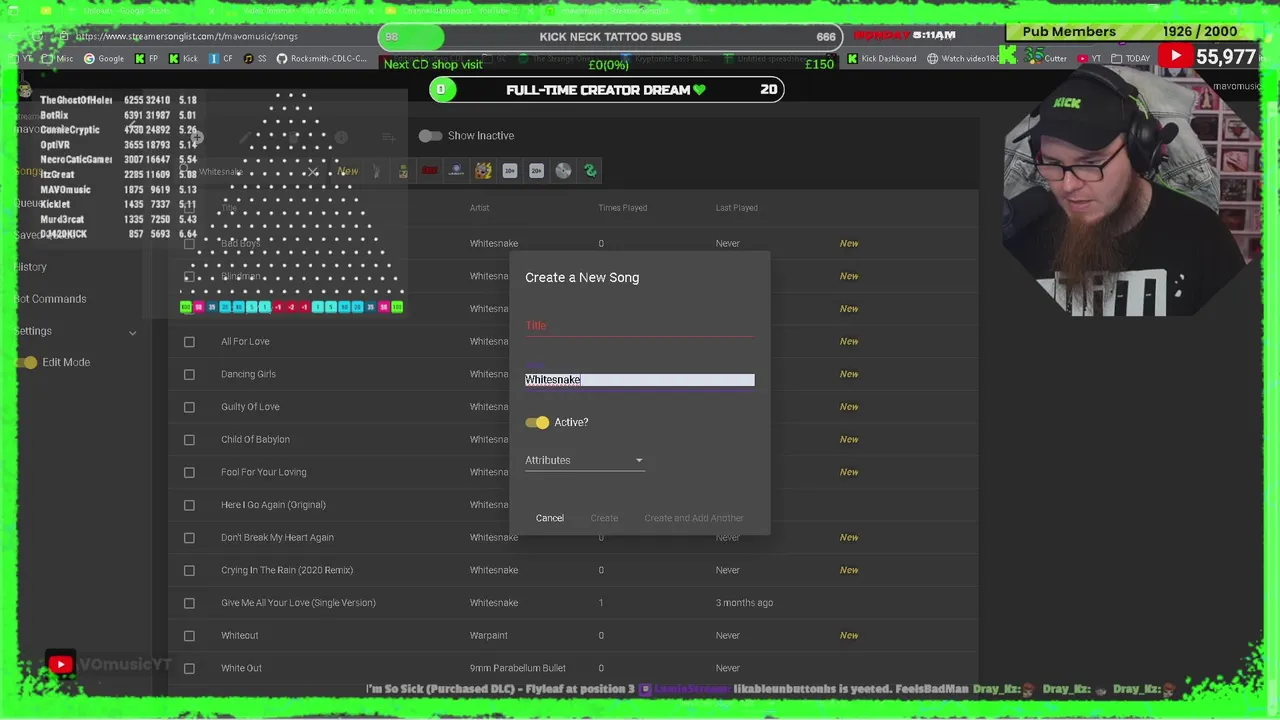Open the Attributes dropdown in dialog

click(584, 460)
